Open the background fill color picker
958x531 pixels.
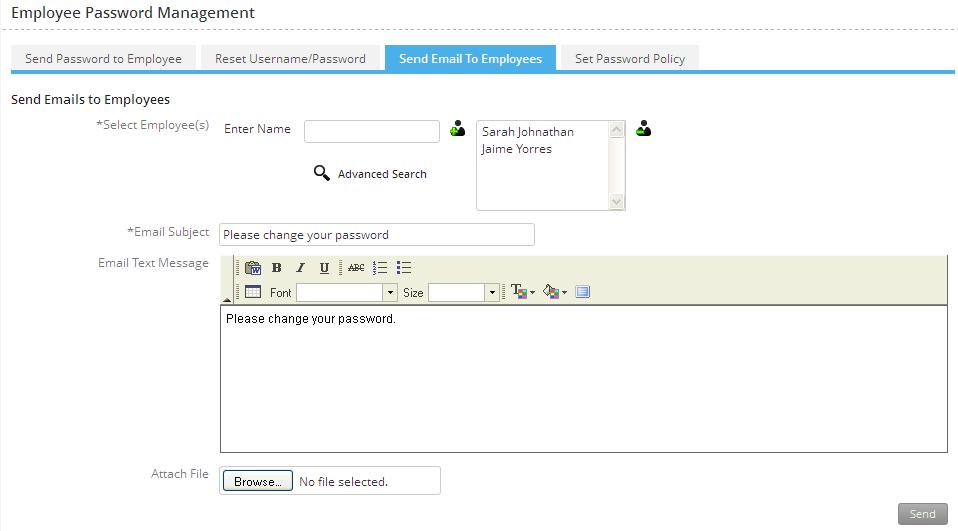tap(551, 291)
